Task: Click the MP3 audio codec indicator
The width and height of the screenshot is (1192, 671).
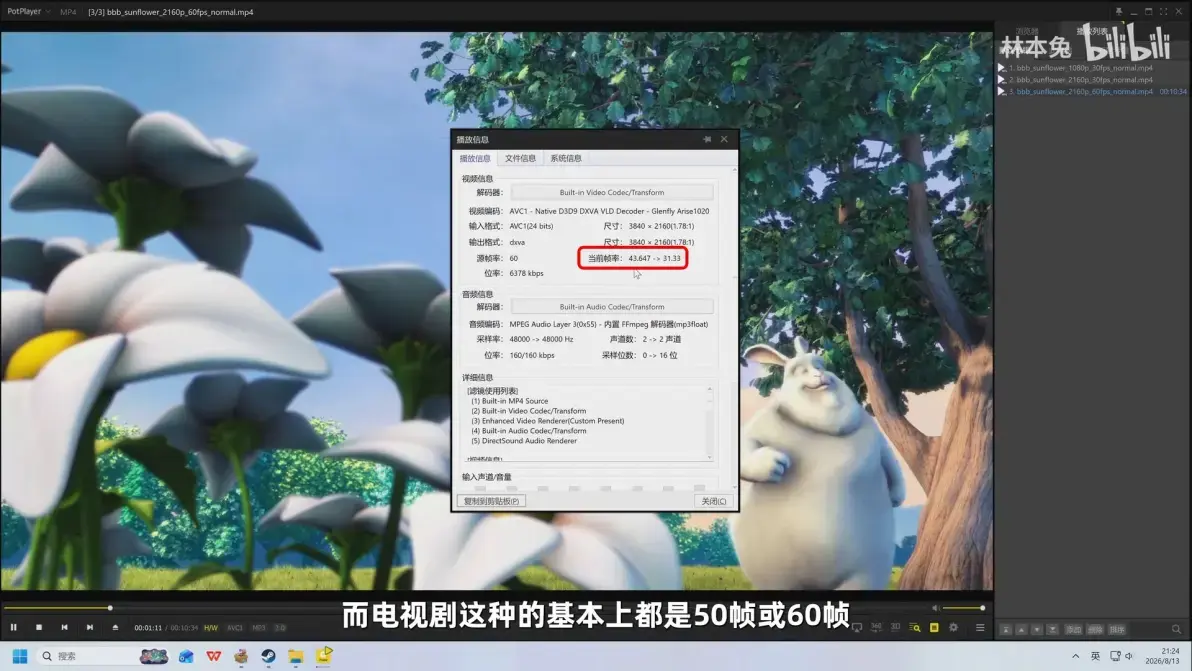Action: coord(259,628)
